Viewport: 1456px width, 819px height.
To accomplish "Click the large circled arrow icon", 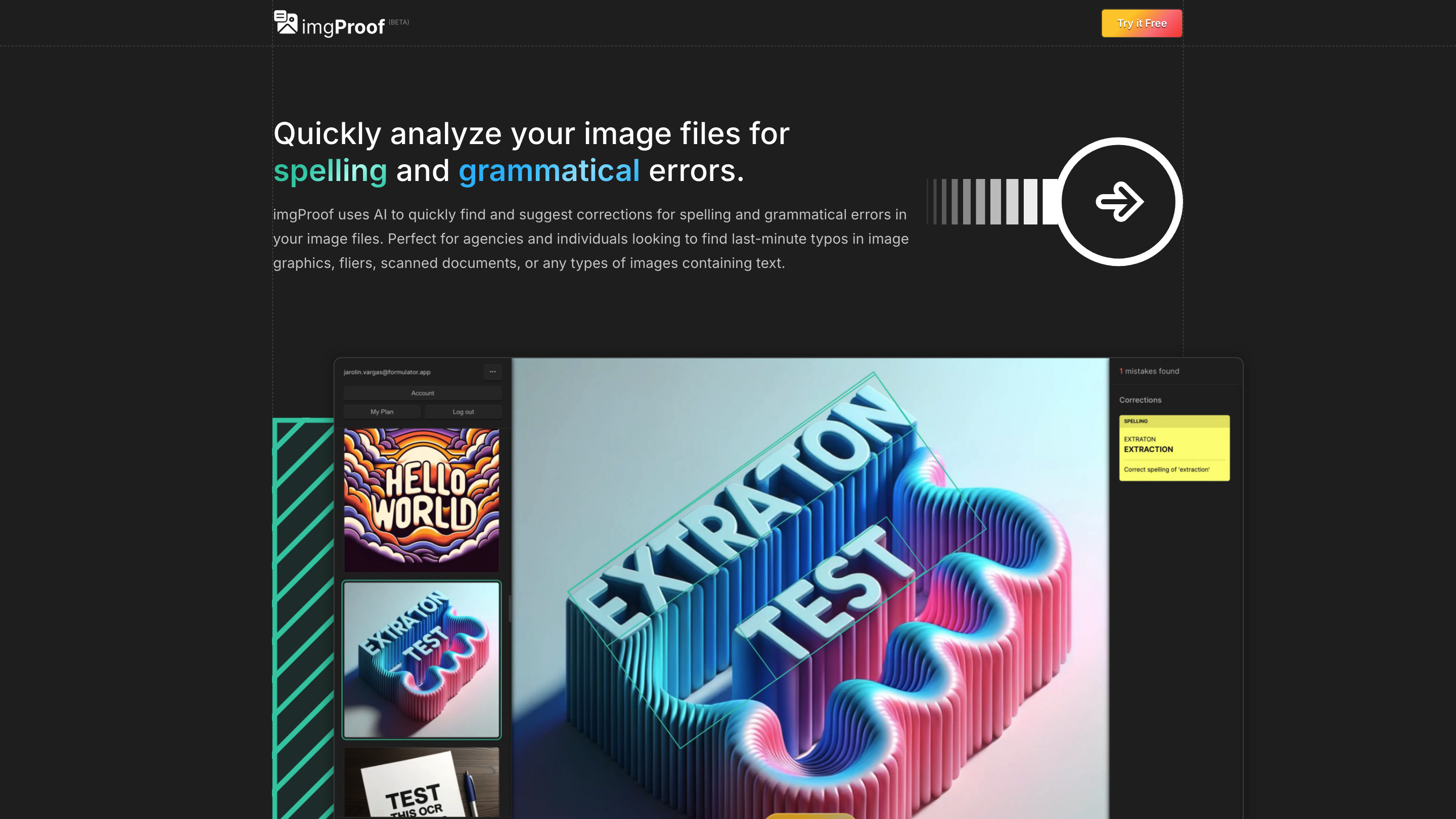I will click(1119, 202).
